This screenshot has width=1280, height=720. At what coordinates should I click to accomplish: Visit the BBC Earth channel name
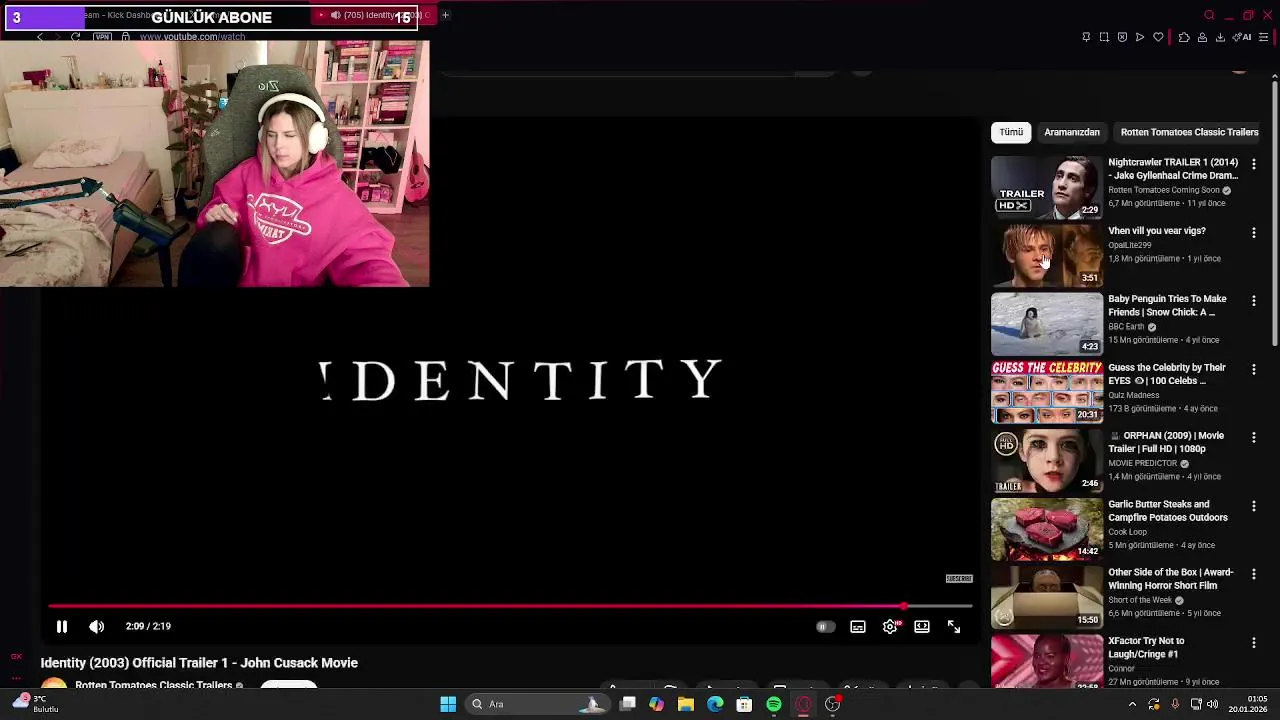1126,327
